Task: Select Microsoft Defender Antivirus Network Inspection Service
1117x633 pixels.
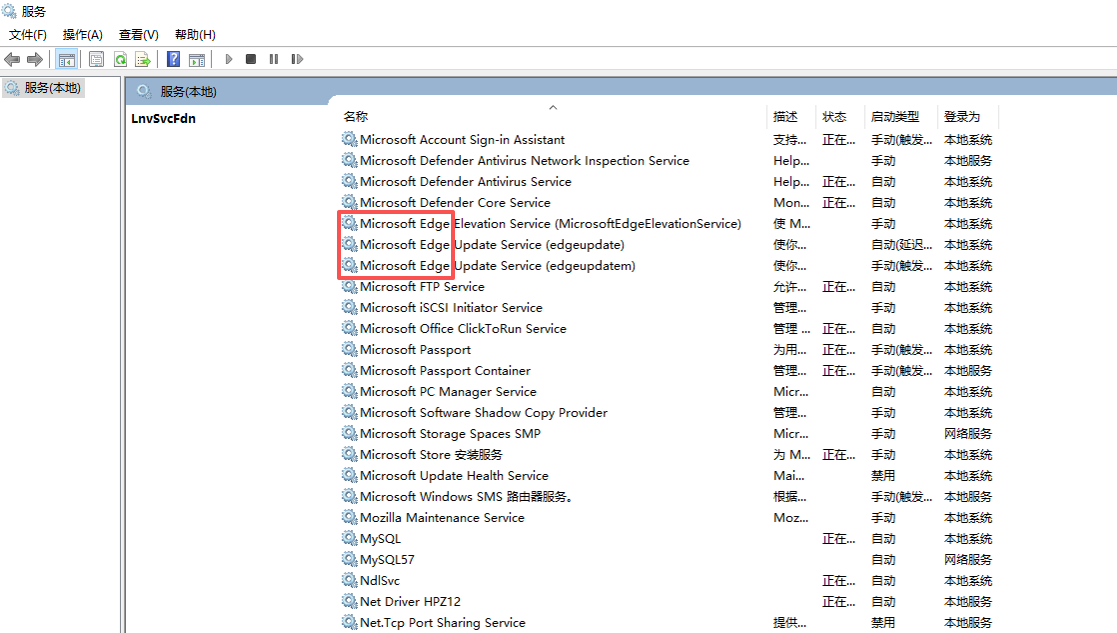Action: pos(524,161)
